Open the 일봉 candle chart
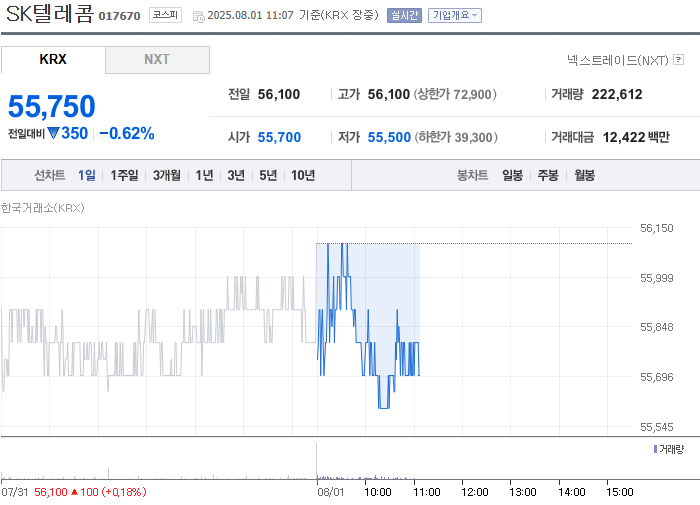 pyautogui.click(x=512, y=175)
